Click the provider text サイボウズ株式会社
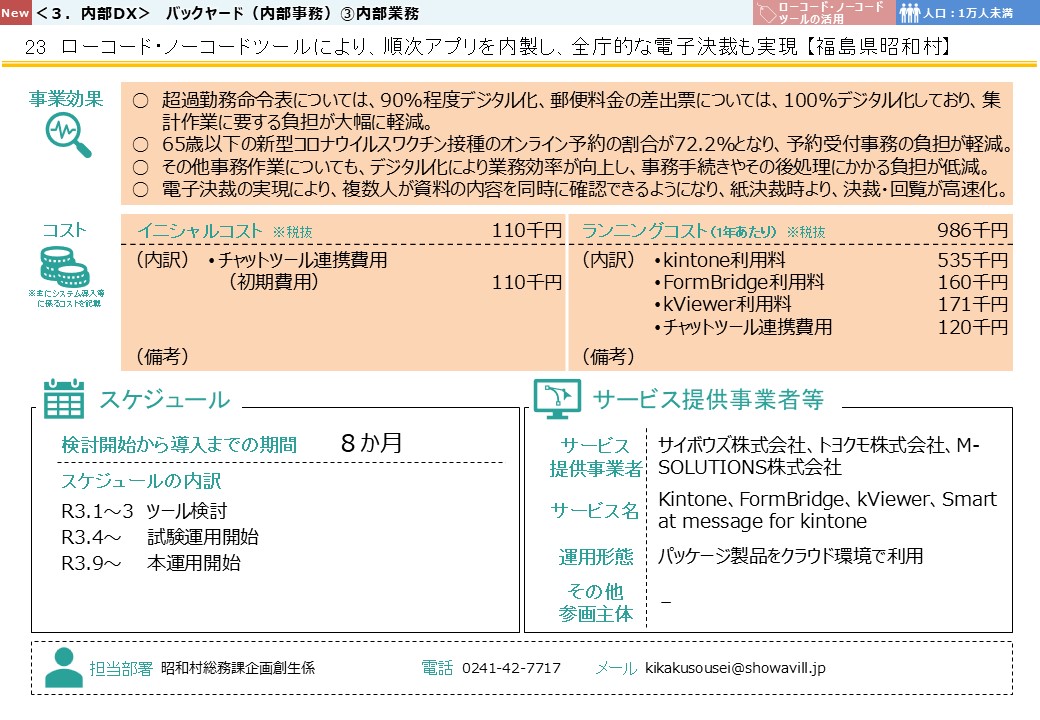 pyautogui.click(x=732, y=445)
